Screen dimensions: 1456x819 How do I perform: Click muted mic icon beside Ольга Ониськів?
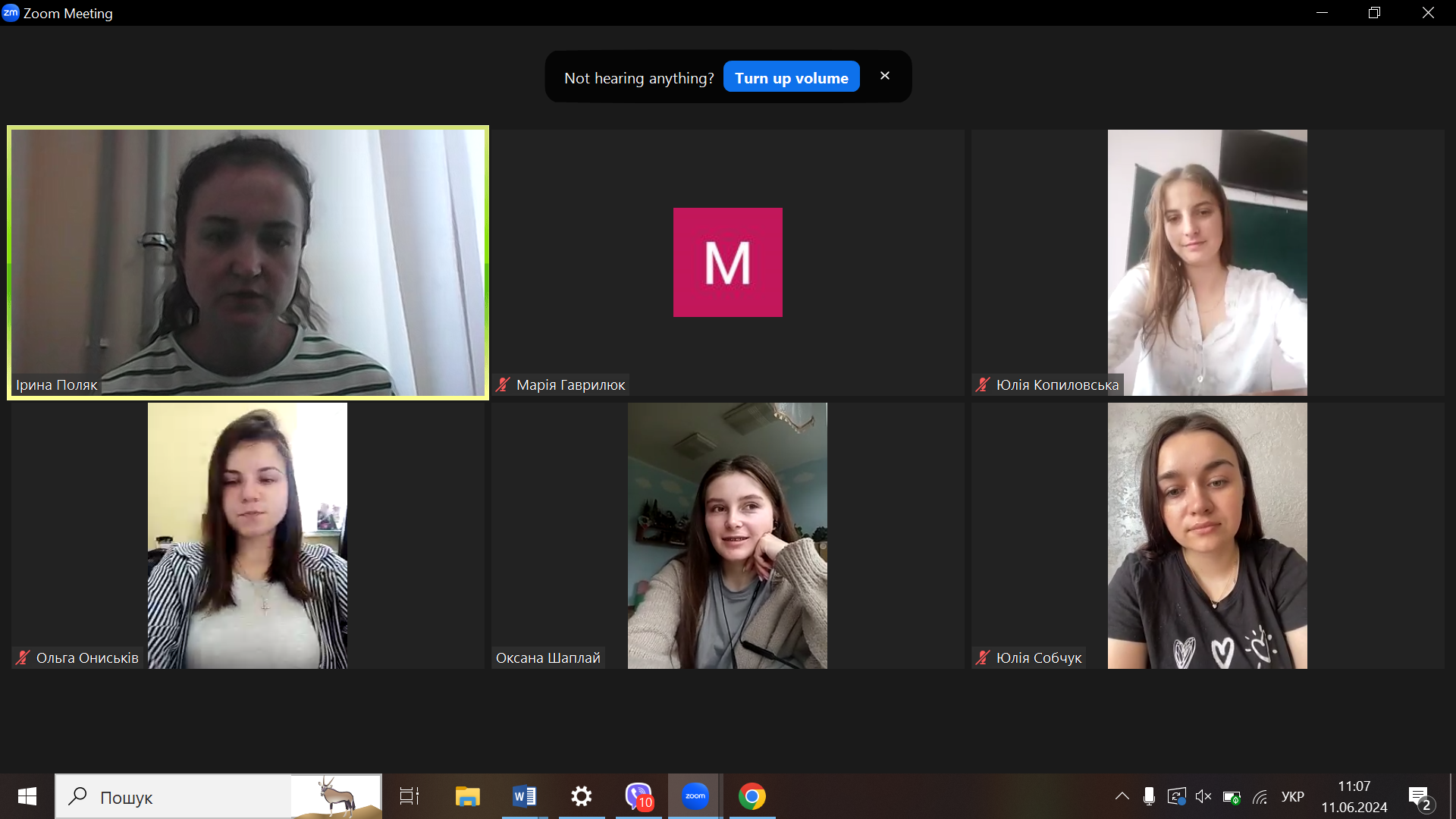click(x=23, y=657)
